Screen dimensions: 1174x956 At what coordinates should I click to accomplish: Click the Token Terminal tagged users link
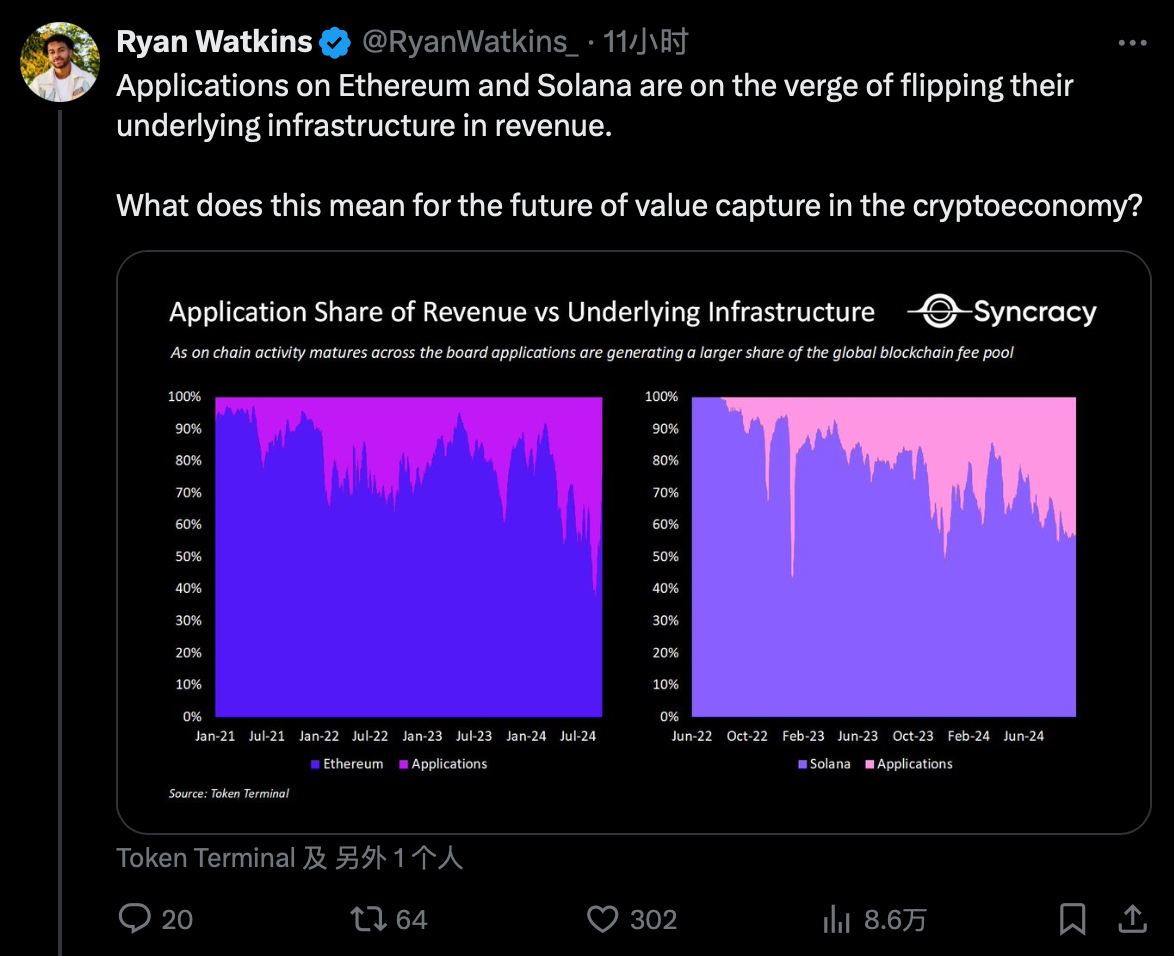click(290, 858)
